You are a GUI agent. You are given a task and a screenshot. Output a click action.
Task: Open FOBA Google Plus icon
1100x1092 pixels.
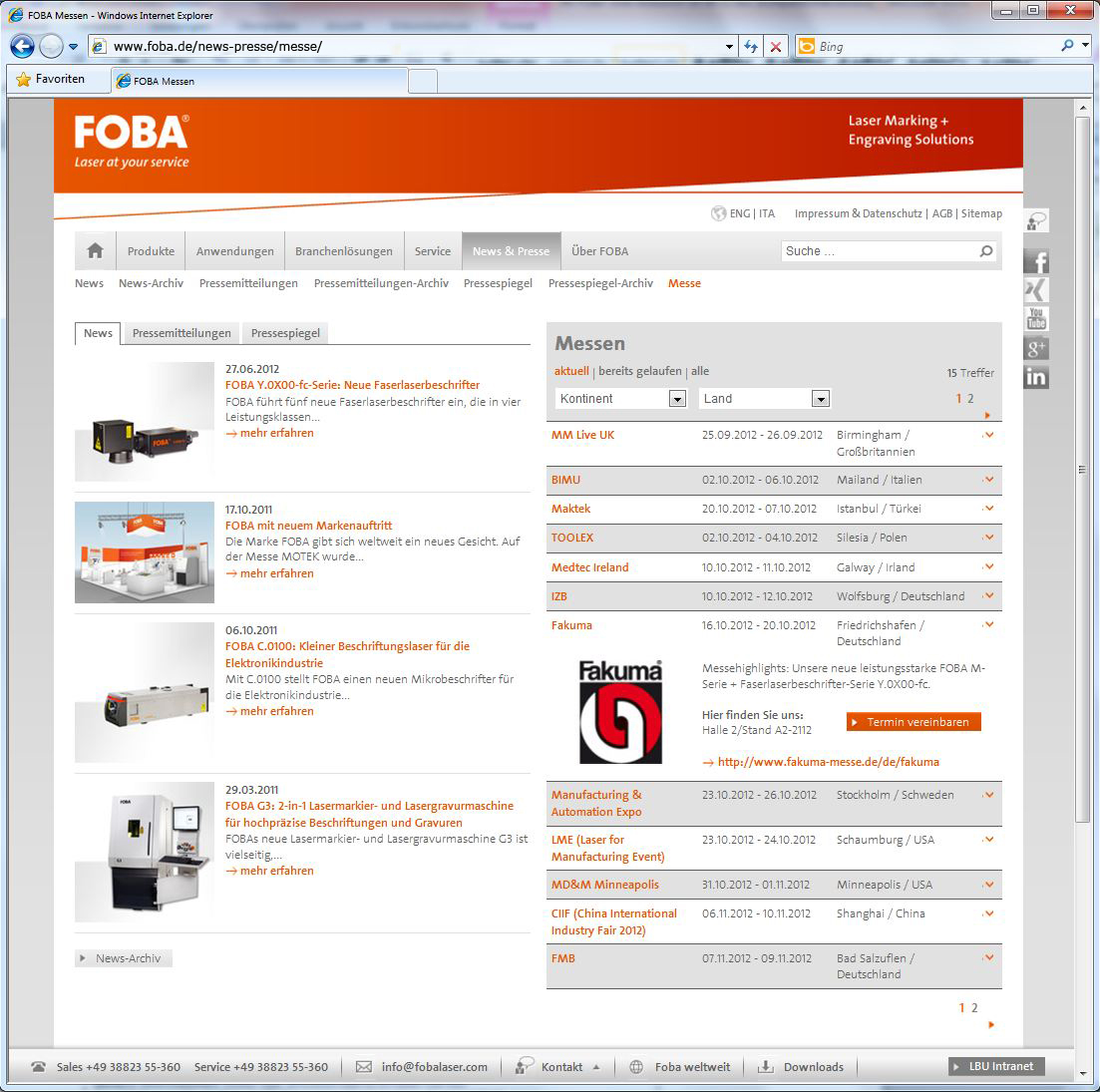1036,348
